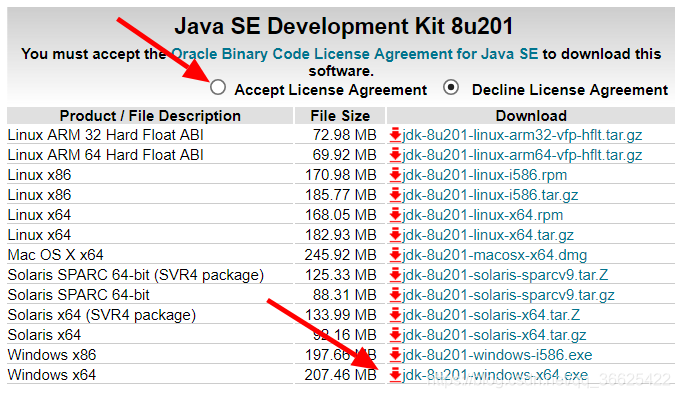
Task: Click download icon for solaris-x64.tar.gz
Action: point(395,335)
